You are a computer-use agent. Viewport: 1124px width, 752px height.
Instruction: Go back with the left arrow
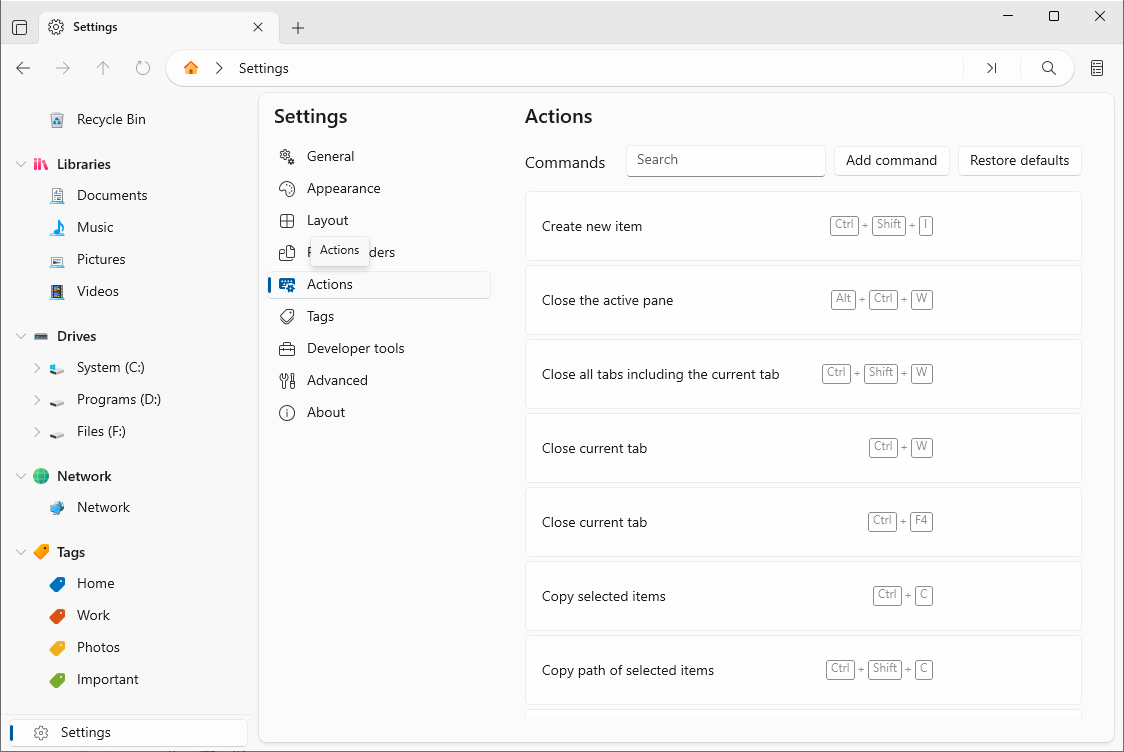[x=23, y=68]
